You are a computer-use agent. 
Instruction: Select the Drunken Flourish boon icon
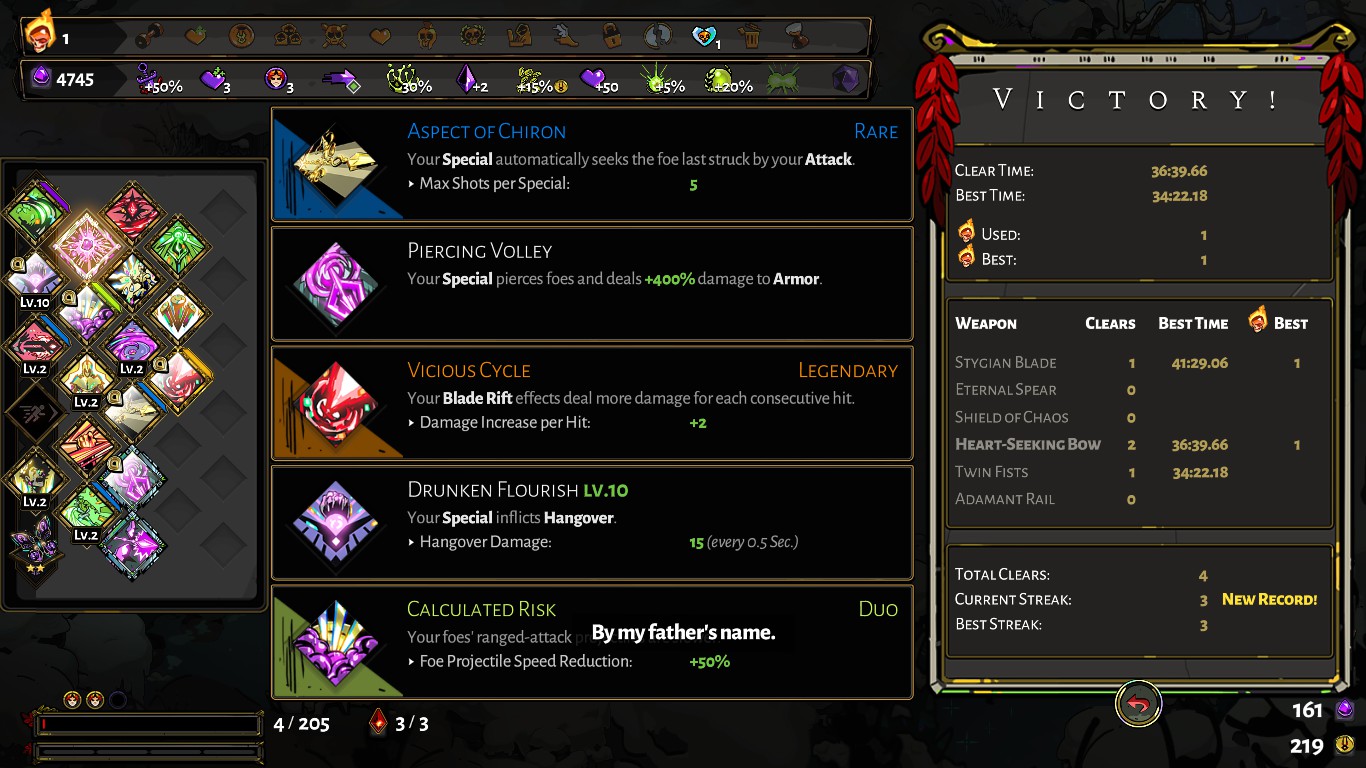(x=334, y=522)
